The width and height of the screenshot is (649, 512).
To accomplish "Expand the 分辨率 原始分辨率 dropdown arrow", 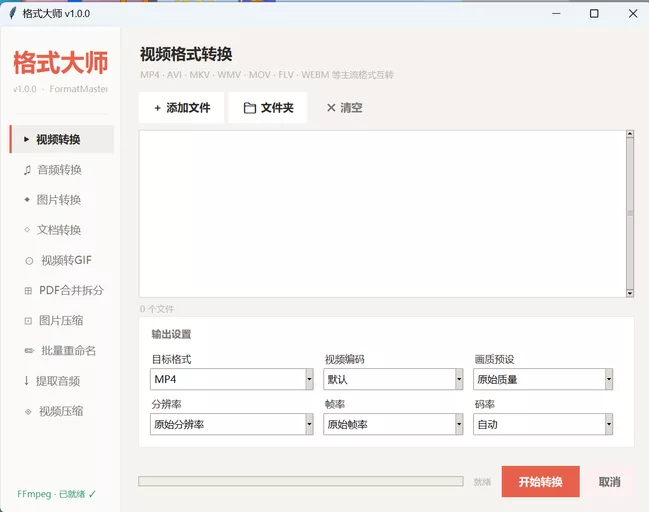I will pyautogui.click(x=309, y=424).
